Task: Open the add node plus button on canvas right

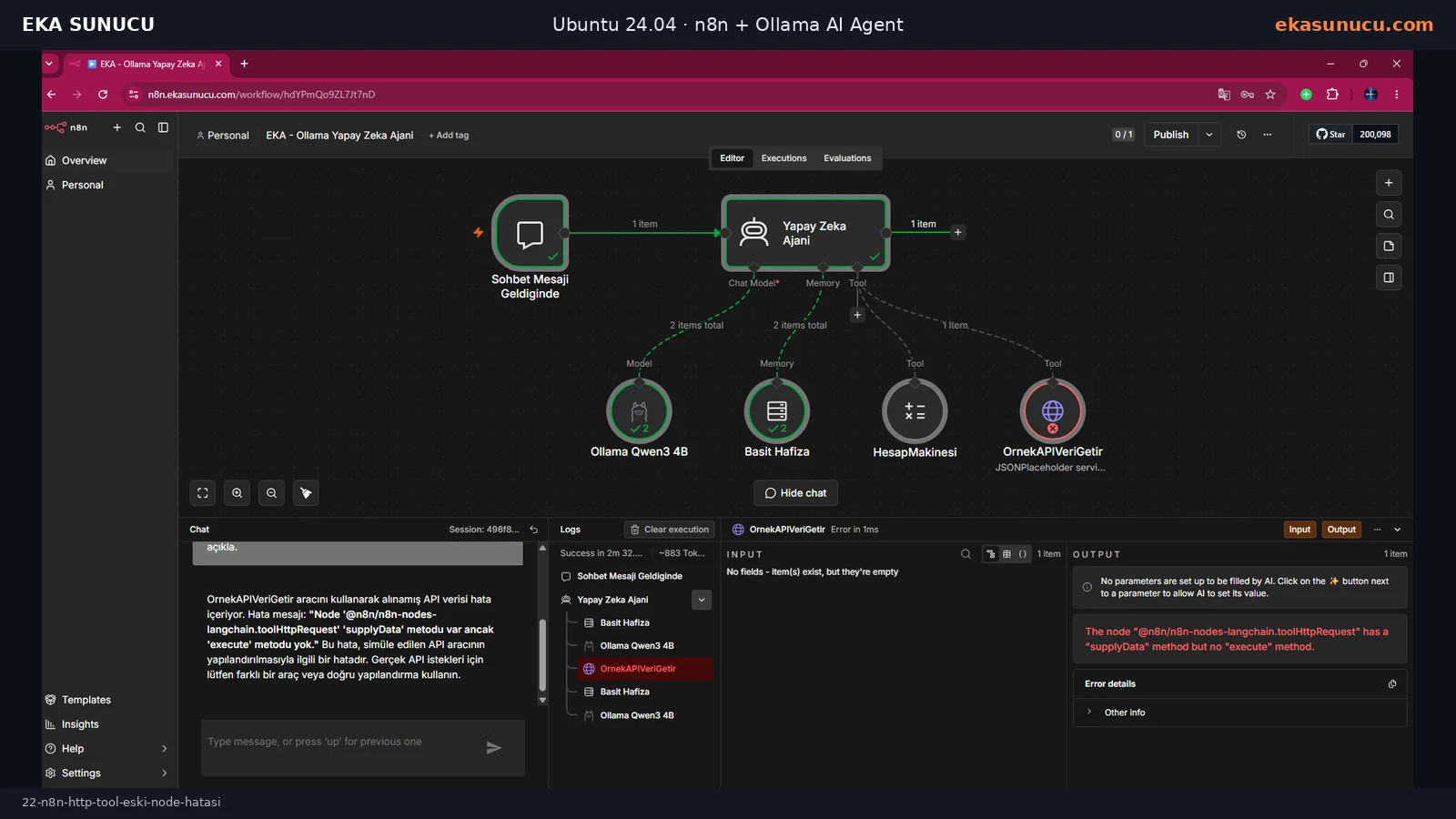Action: (1389, 183)
